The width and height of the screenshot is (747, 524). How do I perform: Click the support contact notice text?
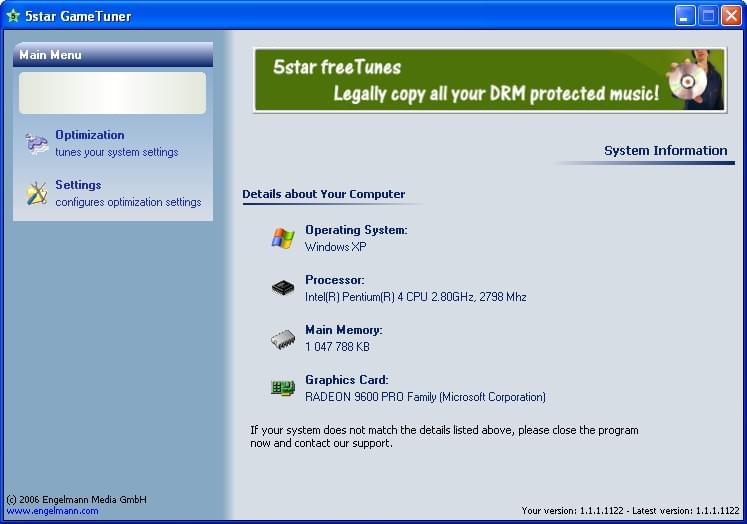(444, 436)
